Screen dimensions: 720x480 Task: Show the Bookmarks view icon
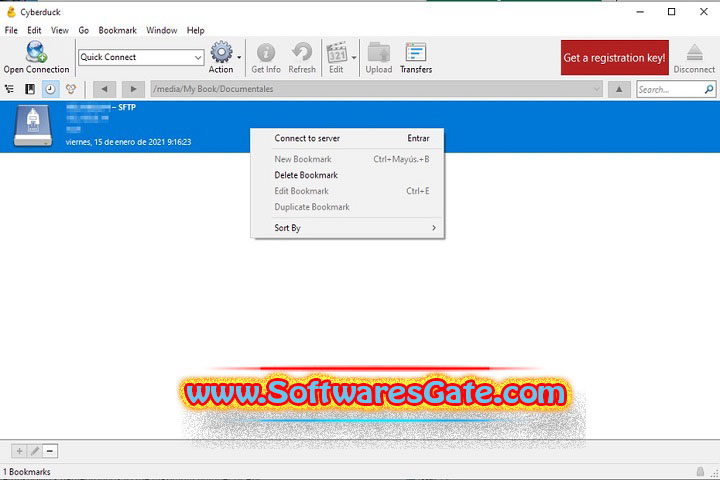coord(30,89)
